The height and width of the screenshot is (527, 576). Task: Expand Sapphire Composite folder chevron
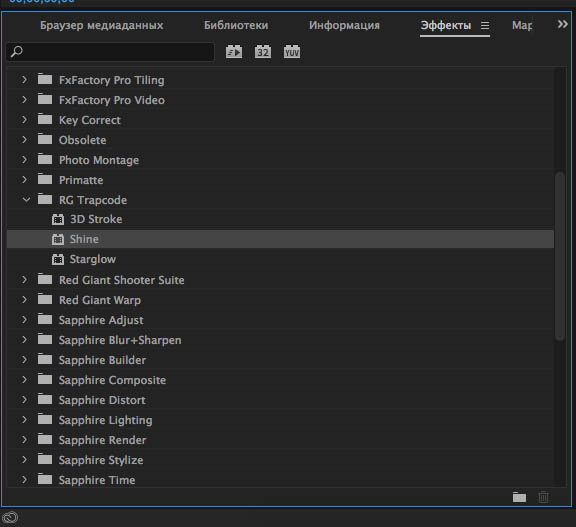[x=24, y=379]
